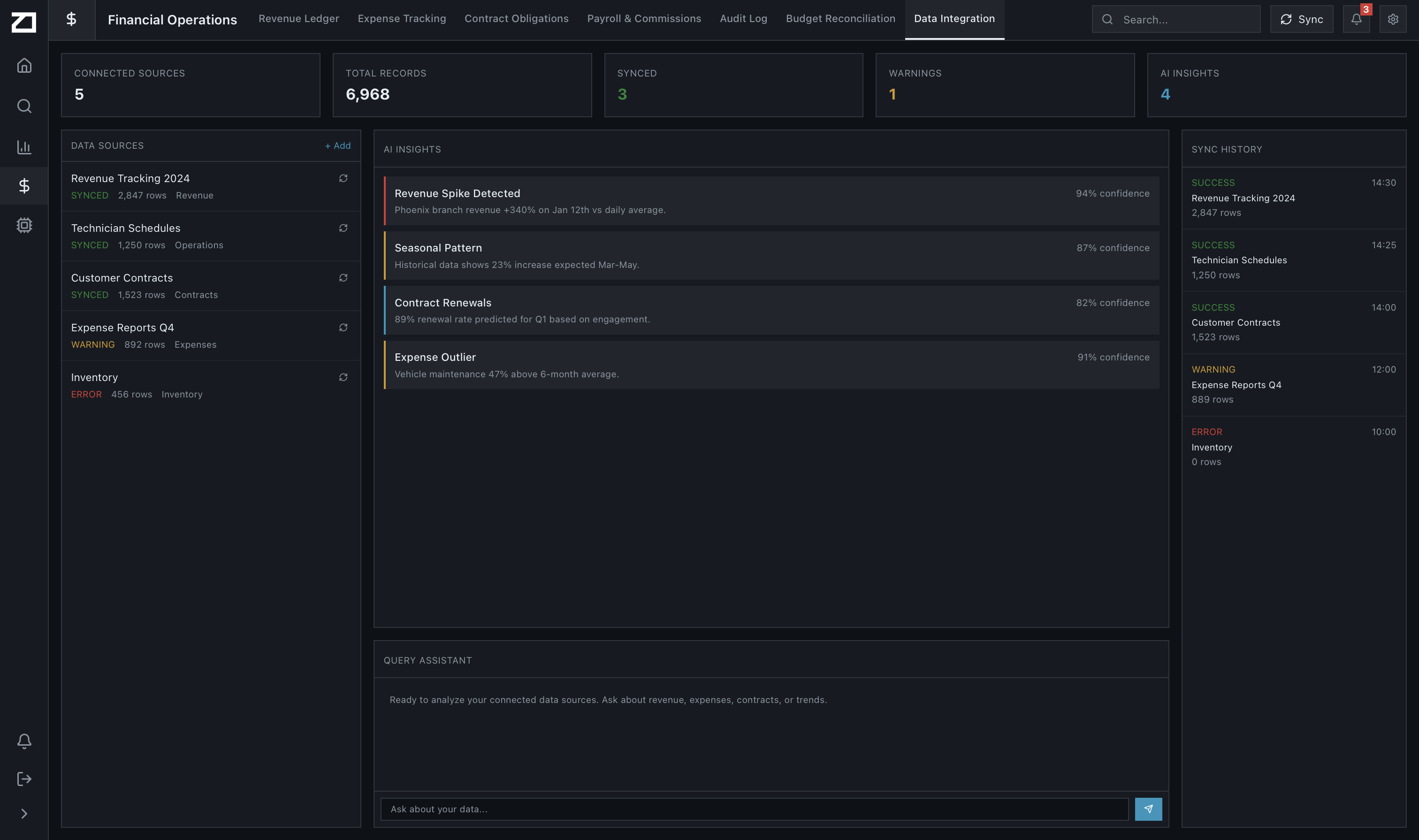Open the notifications bell with badge 3
This screenshot has width=1419, height=840.
[x=1356, y=19]
